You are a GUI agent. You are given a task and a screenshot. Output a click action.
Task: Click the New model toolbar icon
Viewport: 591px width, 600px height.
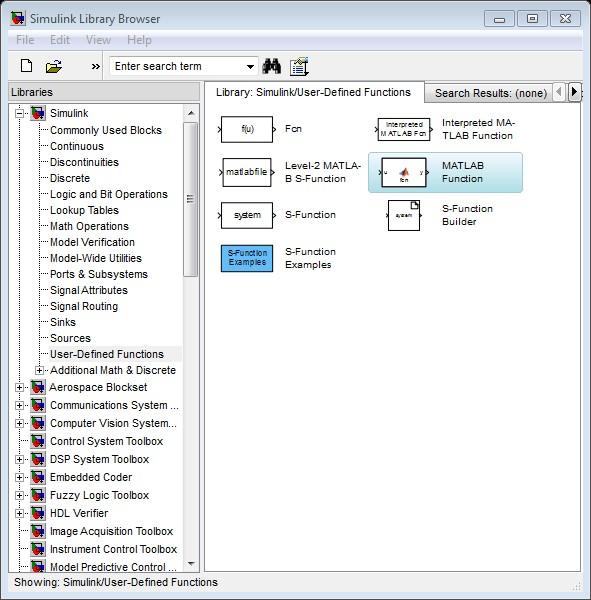(26, 66)
